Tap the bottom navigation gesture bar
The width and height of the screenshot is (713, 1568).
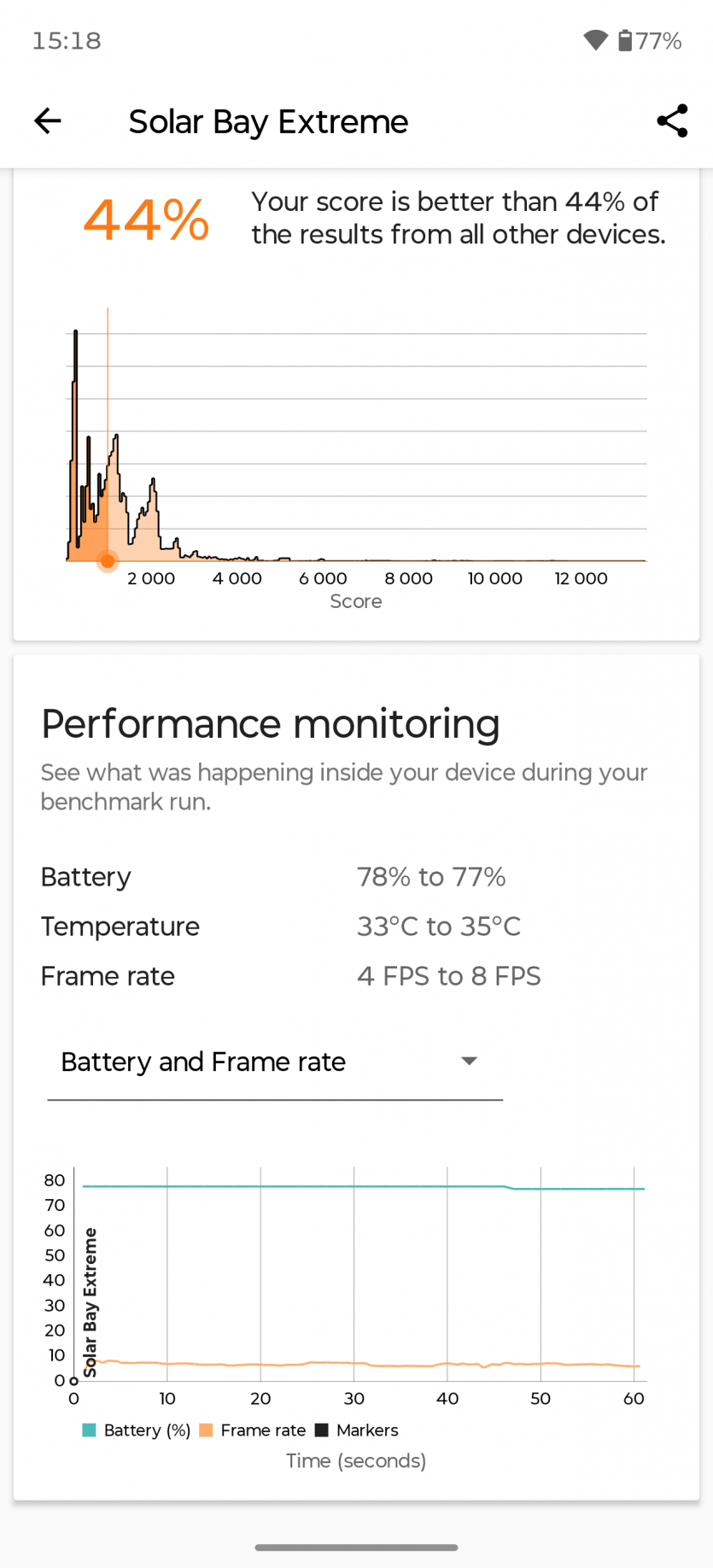(356, 1547)
